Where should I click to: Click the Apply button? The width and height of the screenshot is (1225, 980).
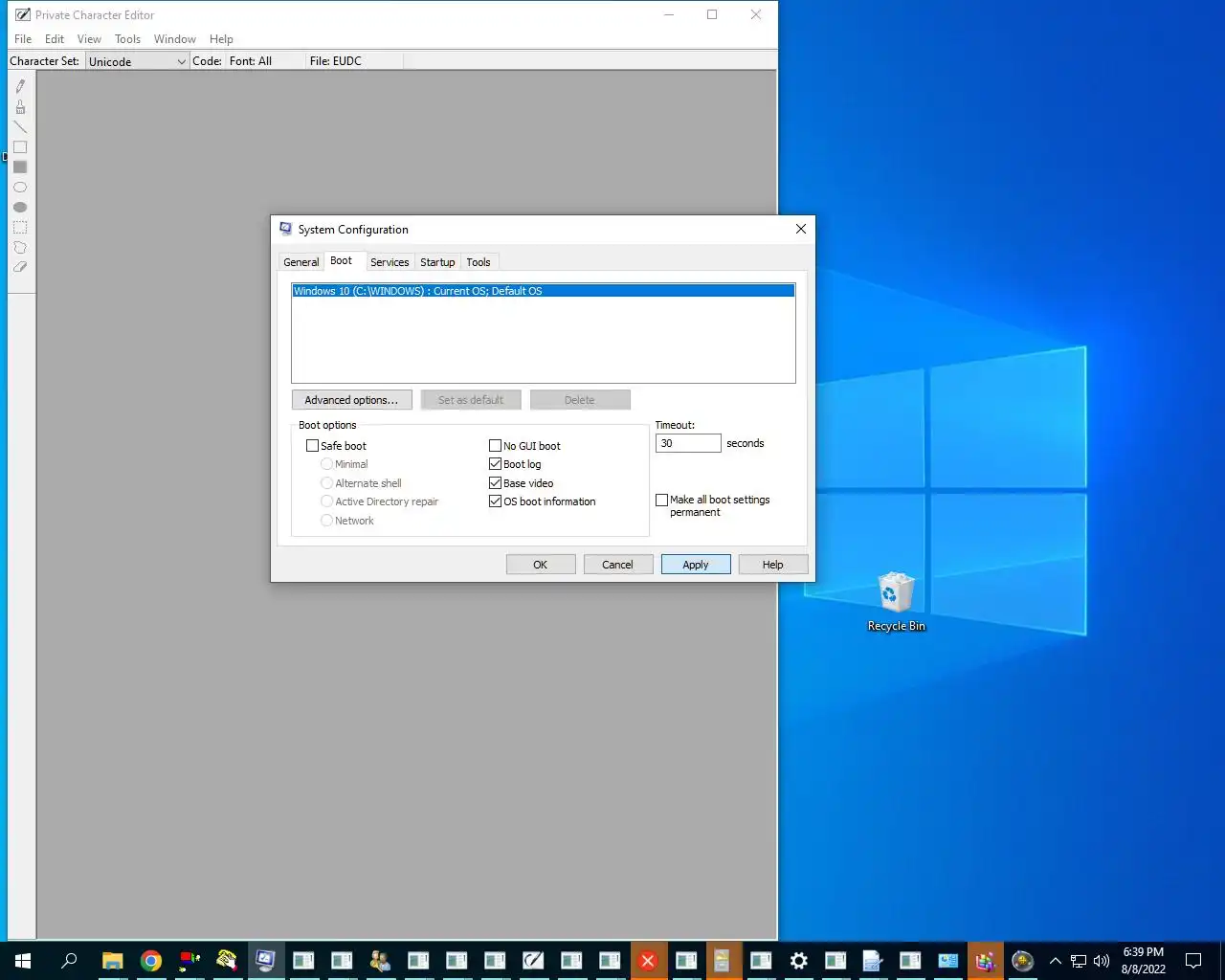(x=696, y=565)
